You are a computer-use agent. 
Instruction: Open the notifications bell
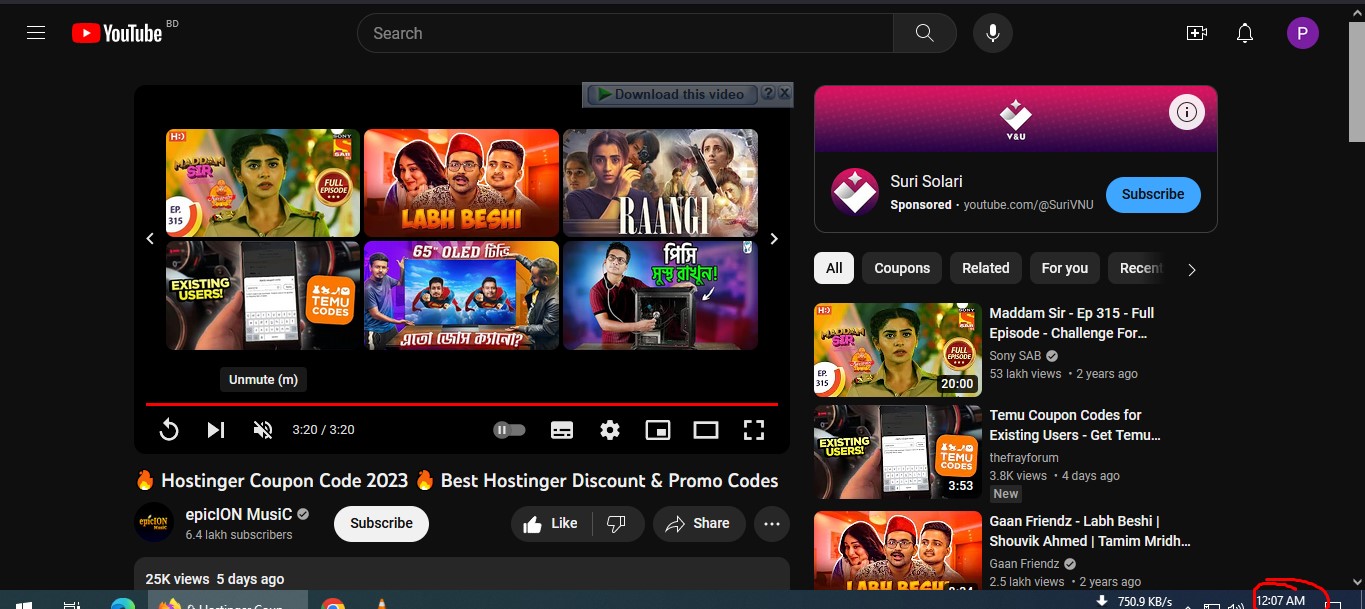pos(1245,33)
